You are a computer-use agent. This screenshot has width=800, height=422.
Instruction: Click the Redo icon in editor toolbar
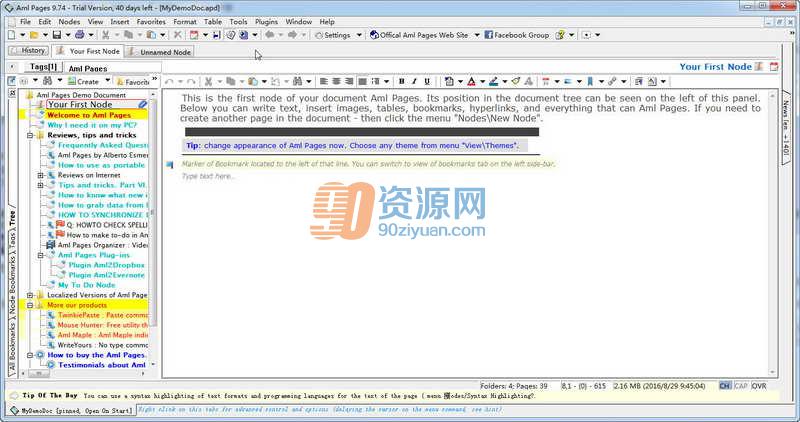(x=191, y=81)
